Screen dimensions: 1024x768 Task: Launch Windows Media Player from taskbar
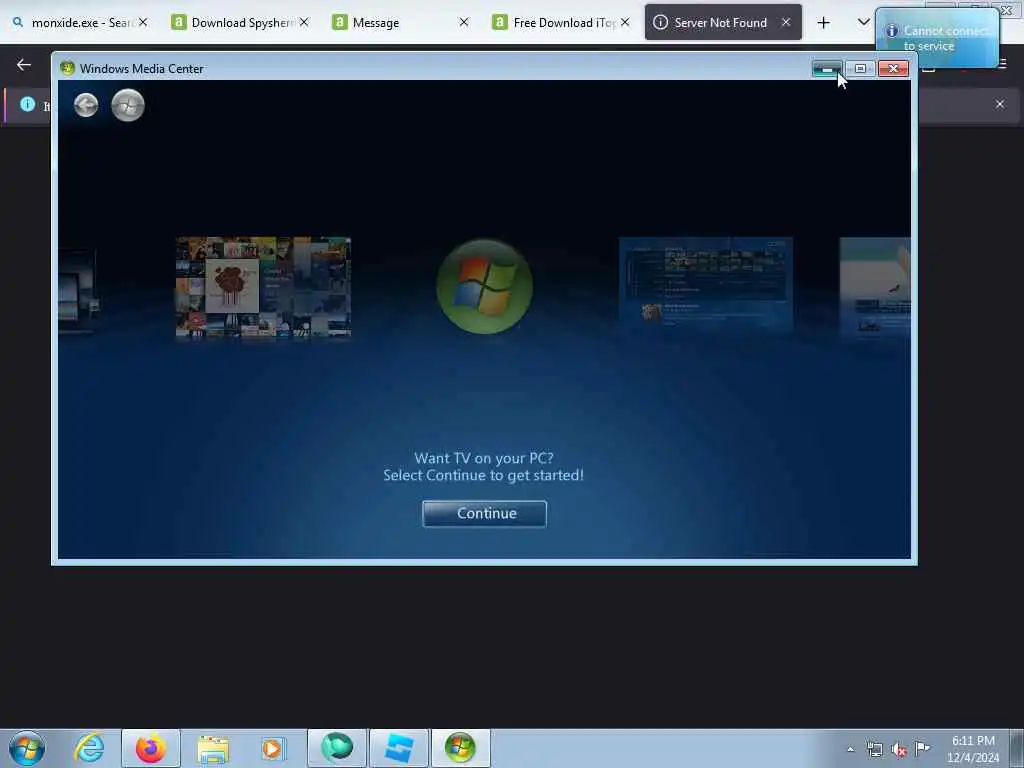click(272, 748)
